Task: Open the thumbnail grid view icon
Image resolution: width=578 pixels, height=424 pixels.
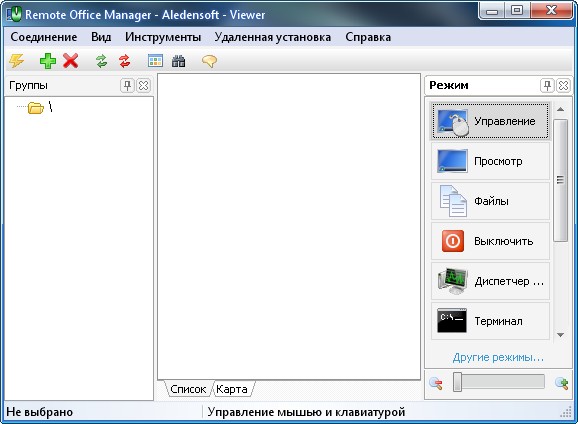Action: (x=155, y=61)
